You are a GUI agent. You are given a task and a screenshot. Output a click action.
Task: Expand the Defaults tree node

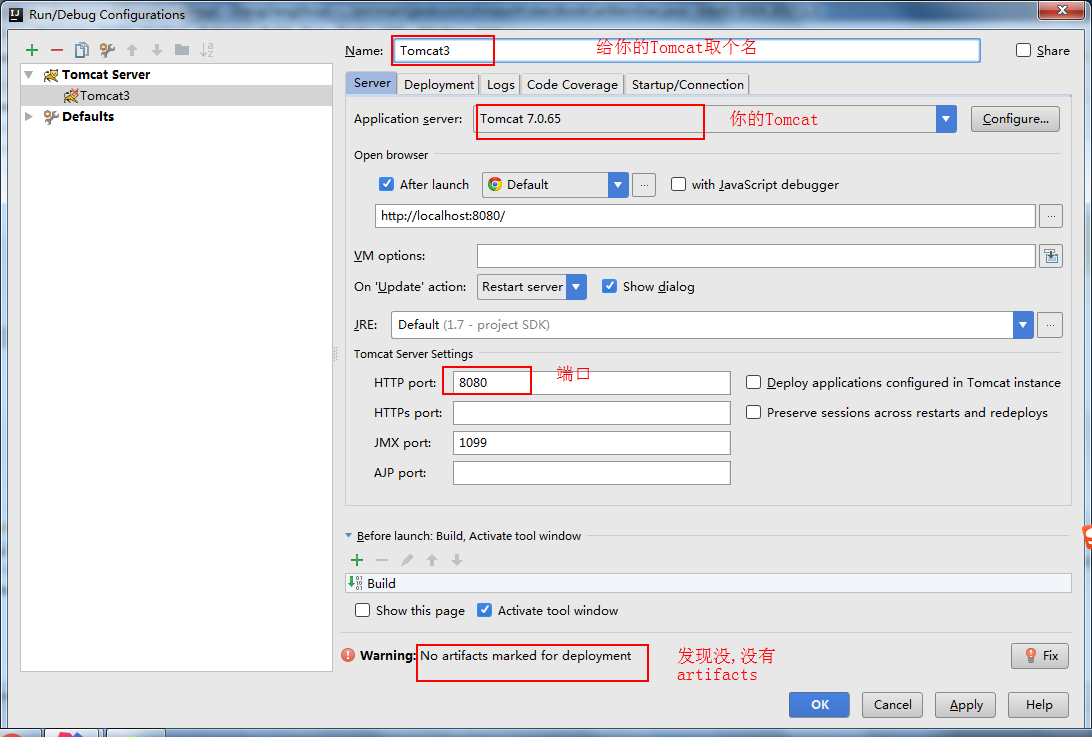(x=29, y=116)
